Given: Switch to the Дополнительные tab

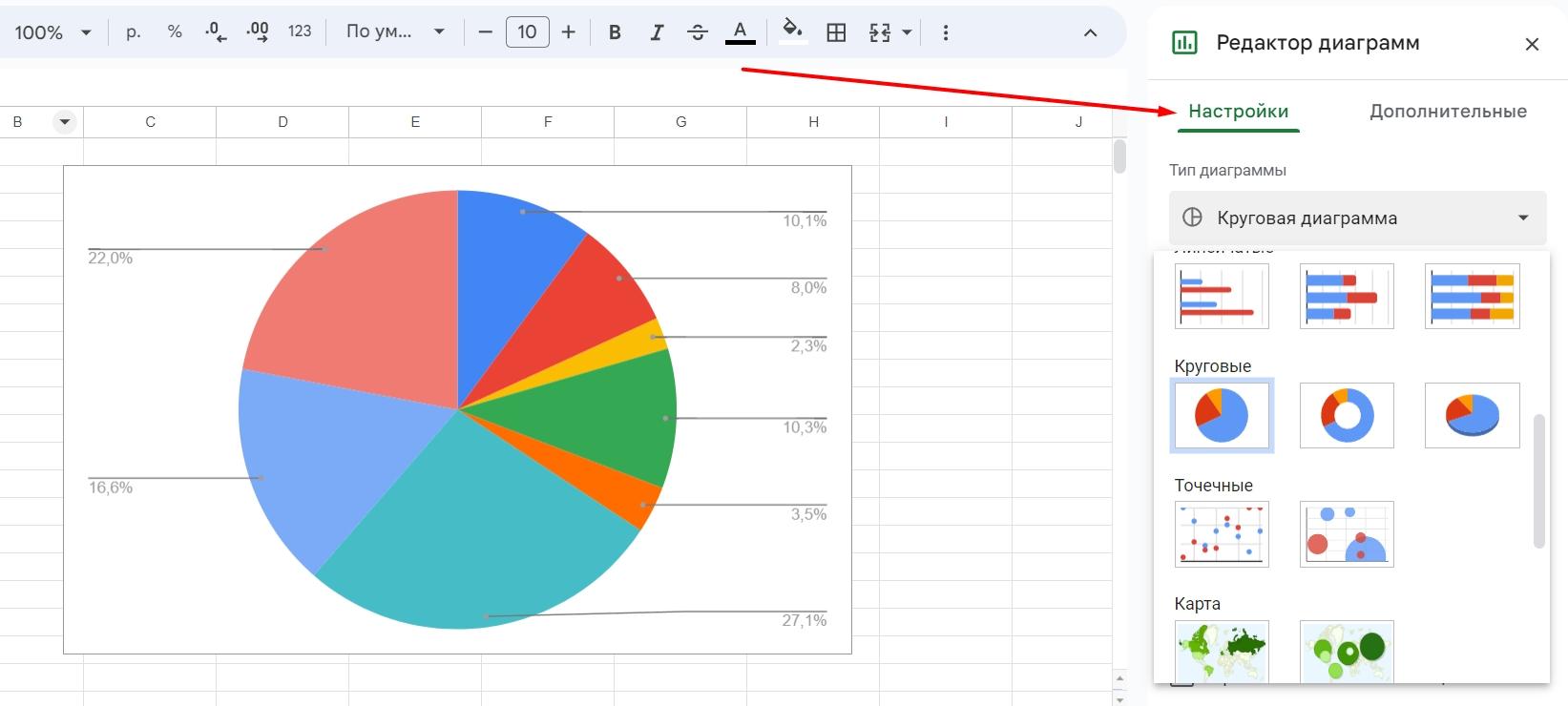Looking at the screenshot, I should (x=1448, y=112).
